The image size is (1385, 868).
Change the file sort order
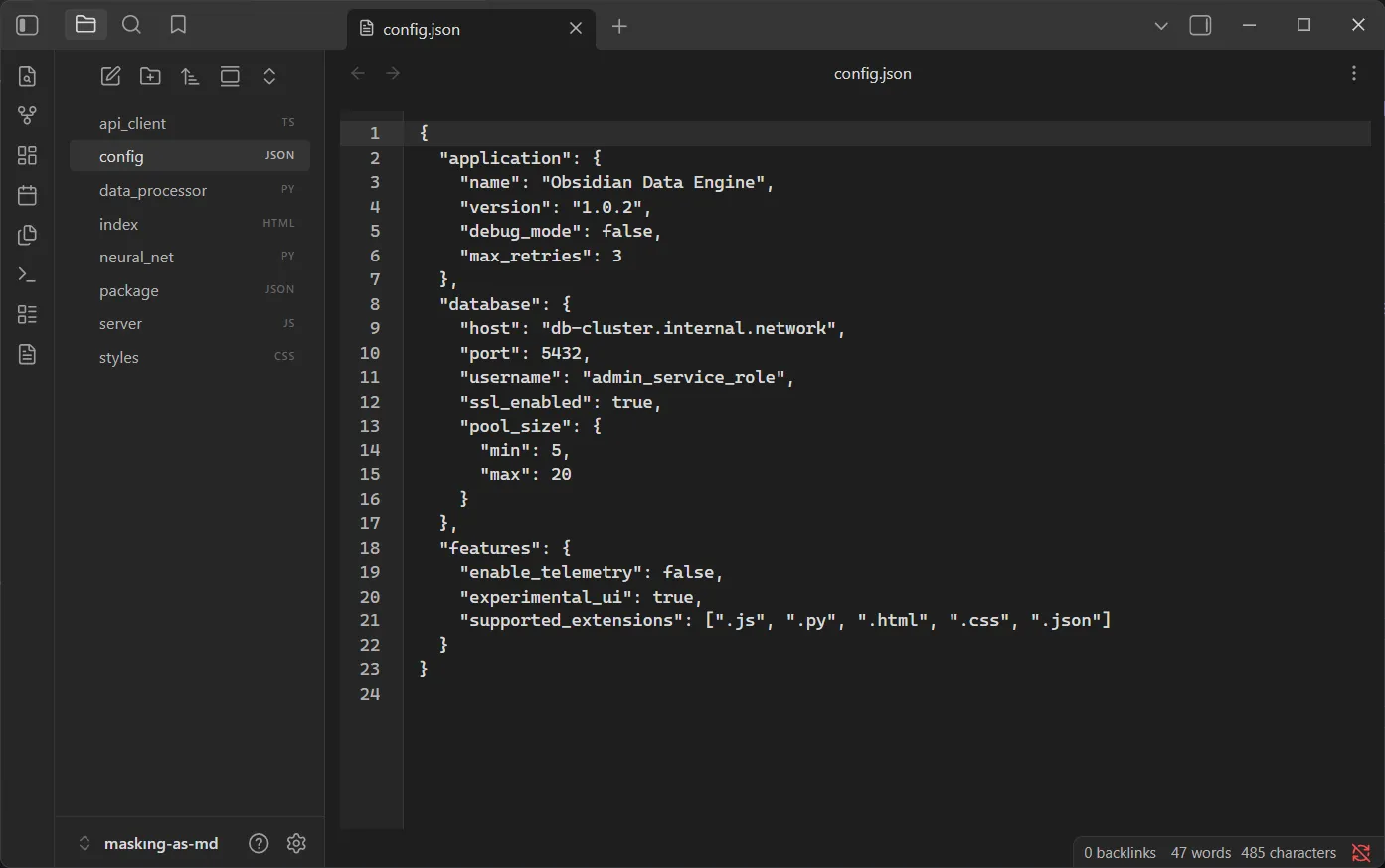[x=190, y=76]
